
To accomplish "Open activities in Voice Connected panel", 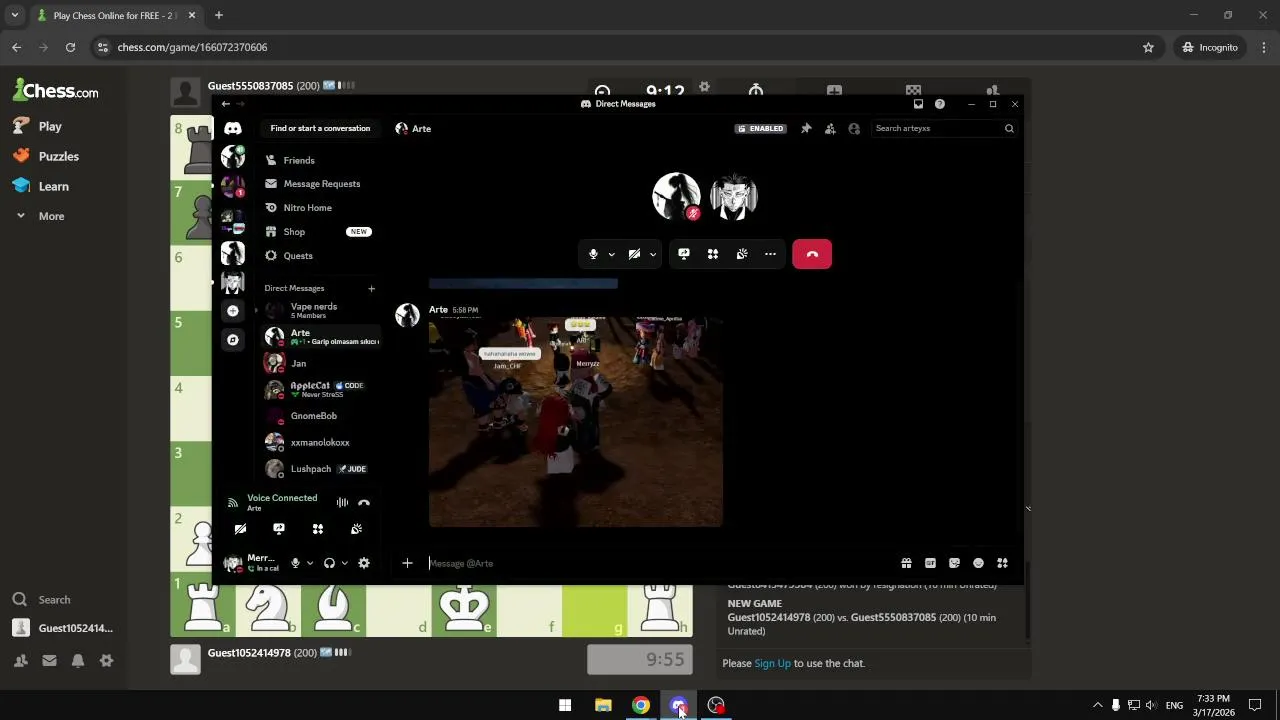I will coord(318,529).
